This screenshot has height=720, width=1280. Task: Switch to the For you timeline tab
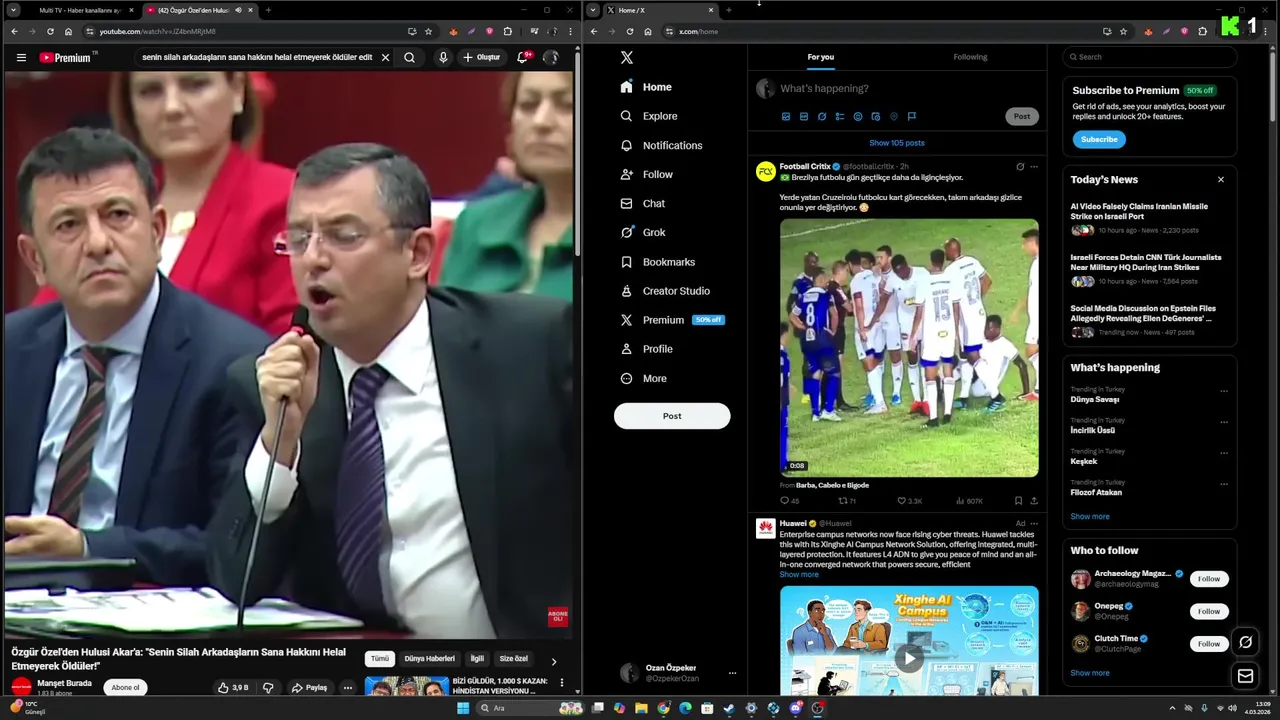pyautogui.click(x=821, y=57)
